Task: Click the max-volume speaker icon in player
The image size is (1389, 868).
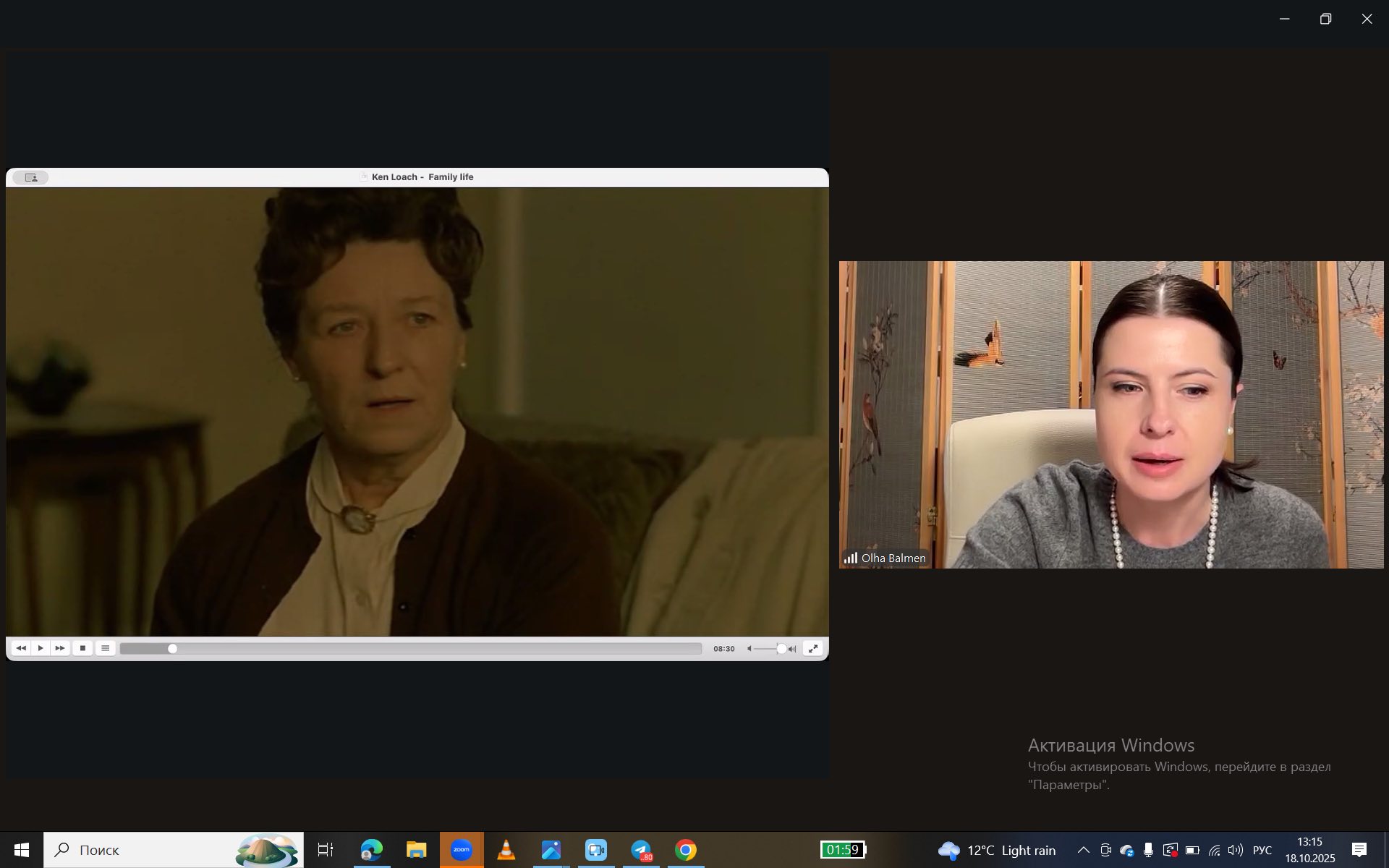Action: click(793, 649)
